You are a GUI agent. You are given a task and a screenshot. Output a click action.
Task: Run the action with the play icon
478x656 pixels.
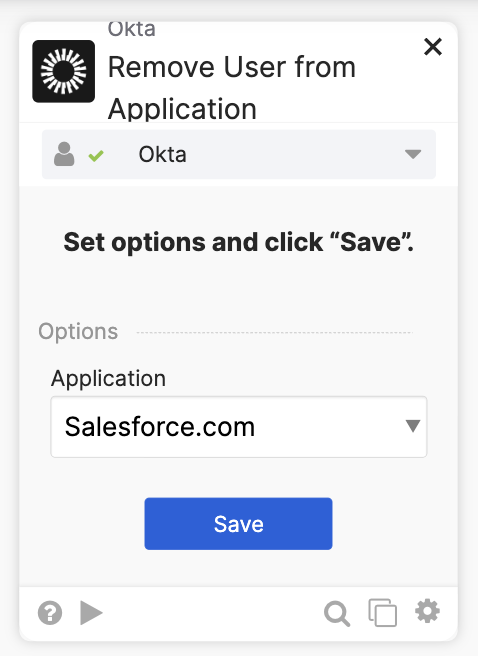[91, 613]
